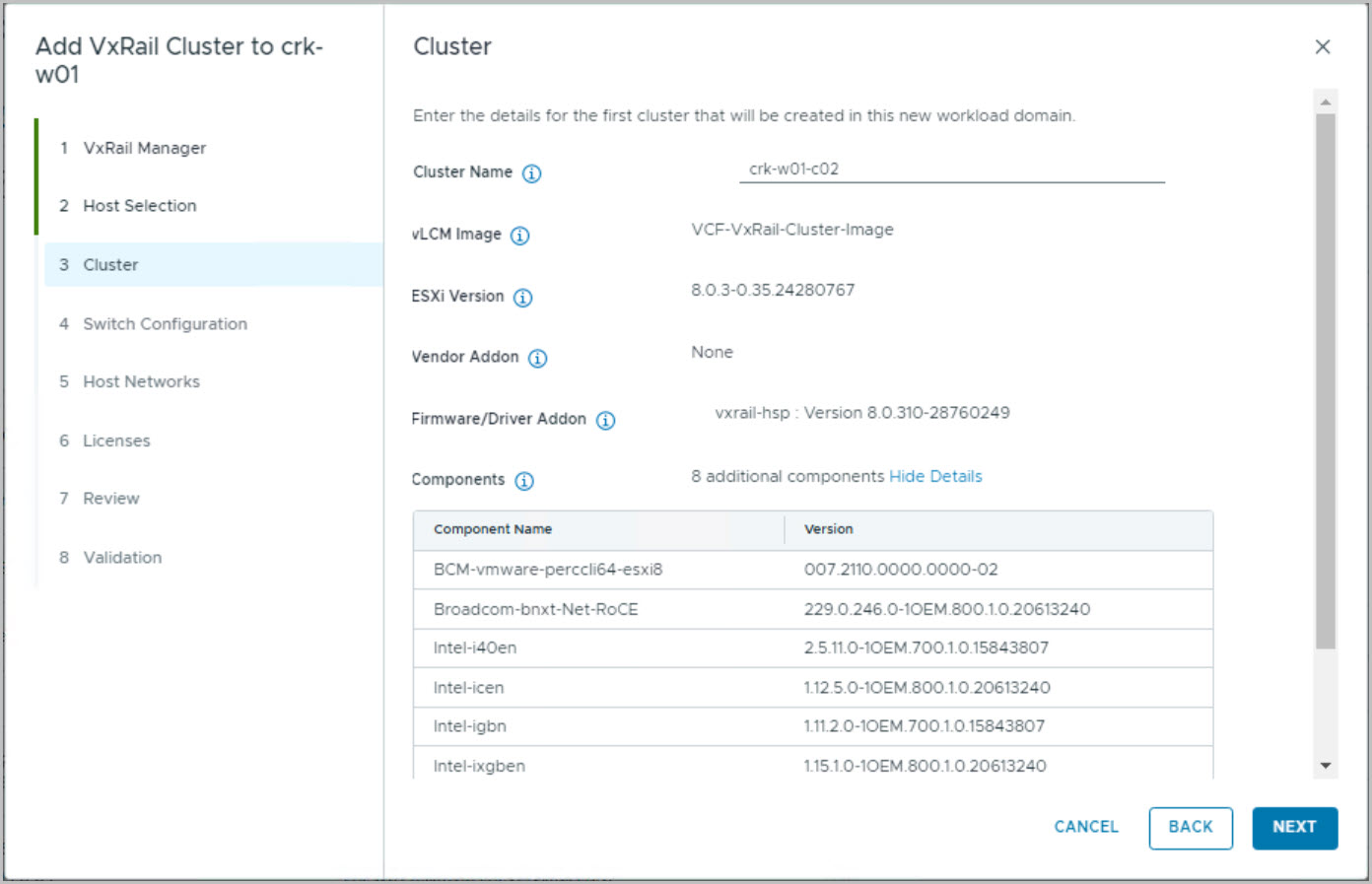Click the vLCM Image info icon
The width and height of the screenshot is (1372, 884).
coord(519,236)
